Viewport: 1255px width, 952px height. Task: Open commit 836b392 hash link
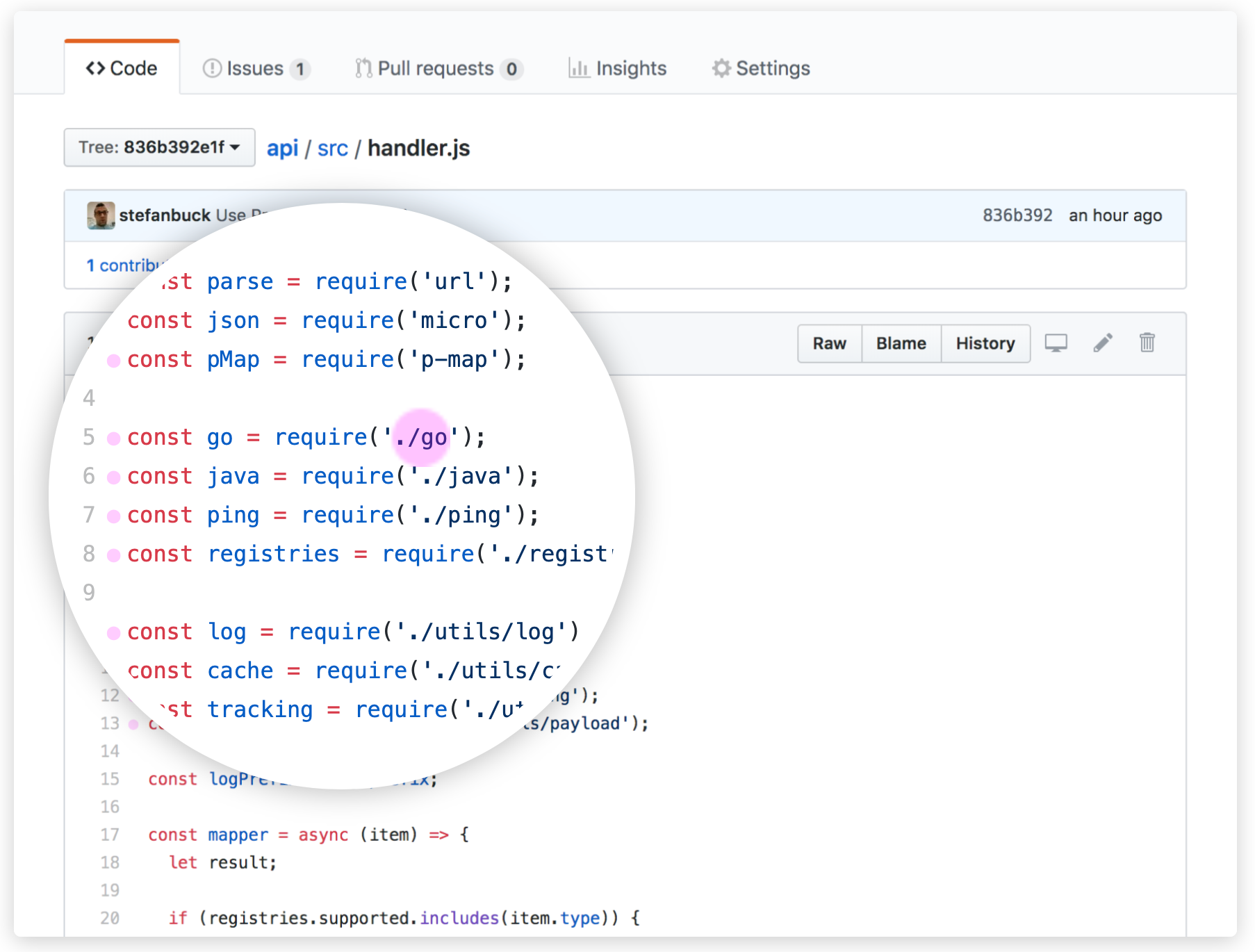(1017, 215)
